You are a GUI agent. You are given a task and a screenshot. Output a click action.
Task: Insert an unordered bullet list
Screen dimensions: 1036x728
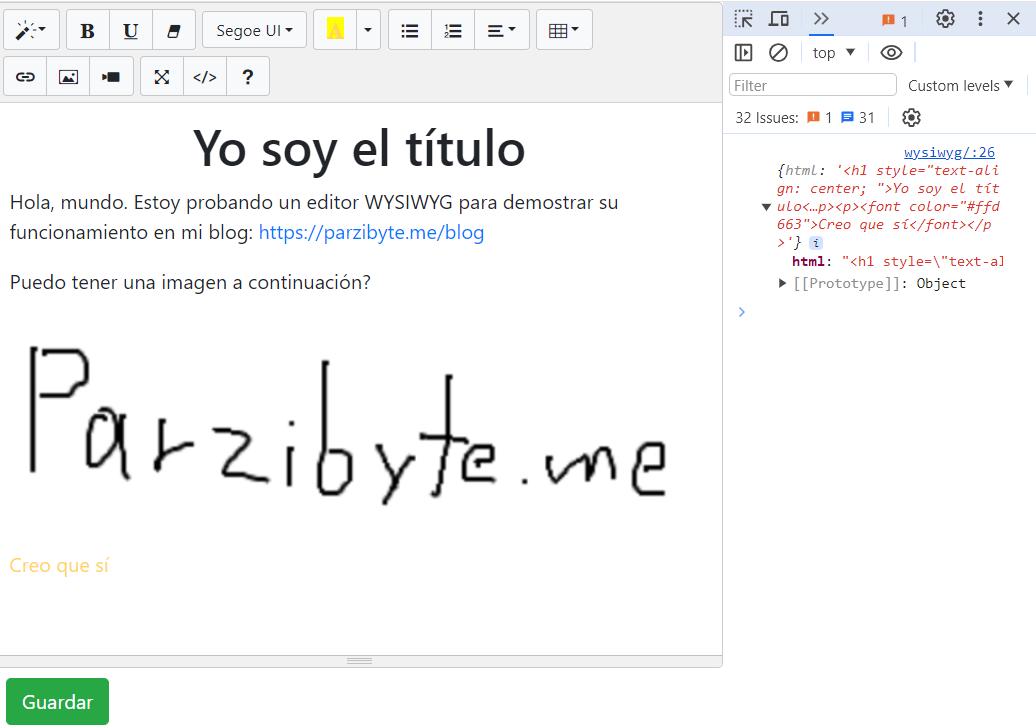pos(410,30)
